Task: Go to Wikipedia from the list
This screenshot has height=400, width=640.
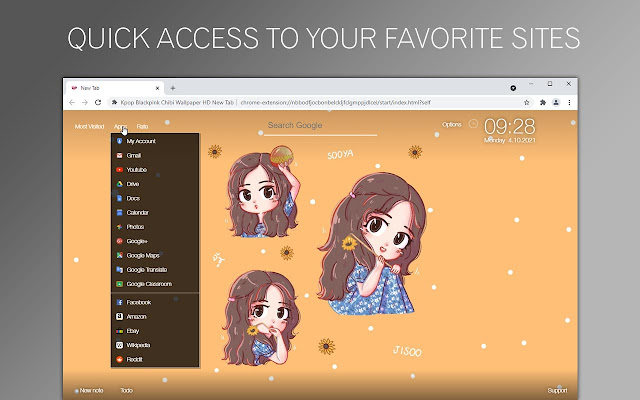Action: click(155, 345)
